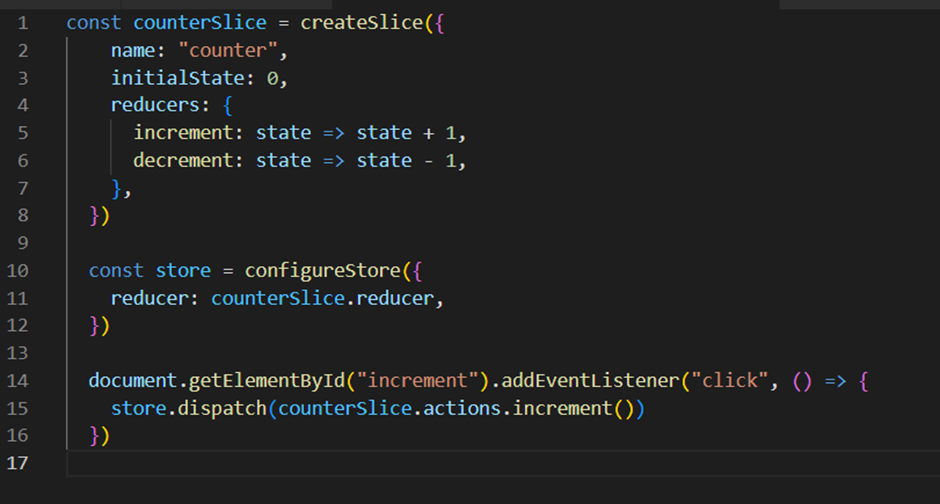Click line number 4 in the gutter
Viewport: 940px width, 504px height.
[x=23, y=105]
